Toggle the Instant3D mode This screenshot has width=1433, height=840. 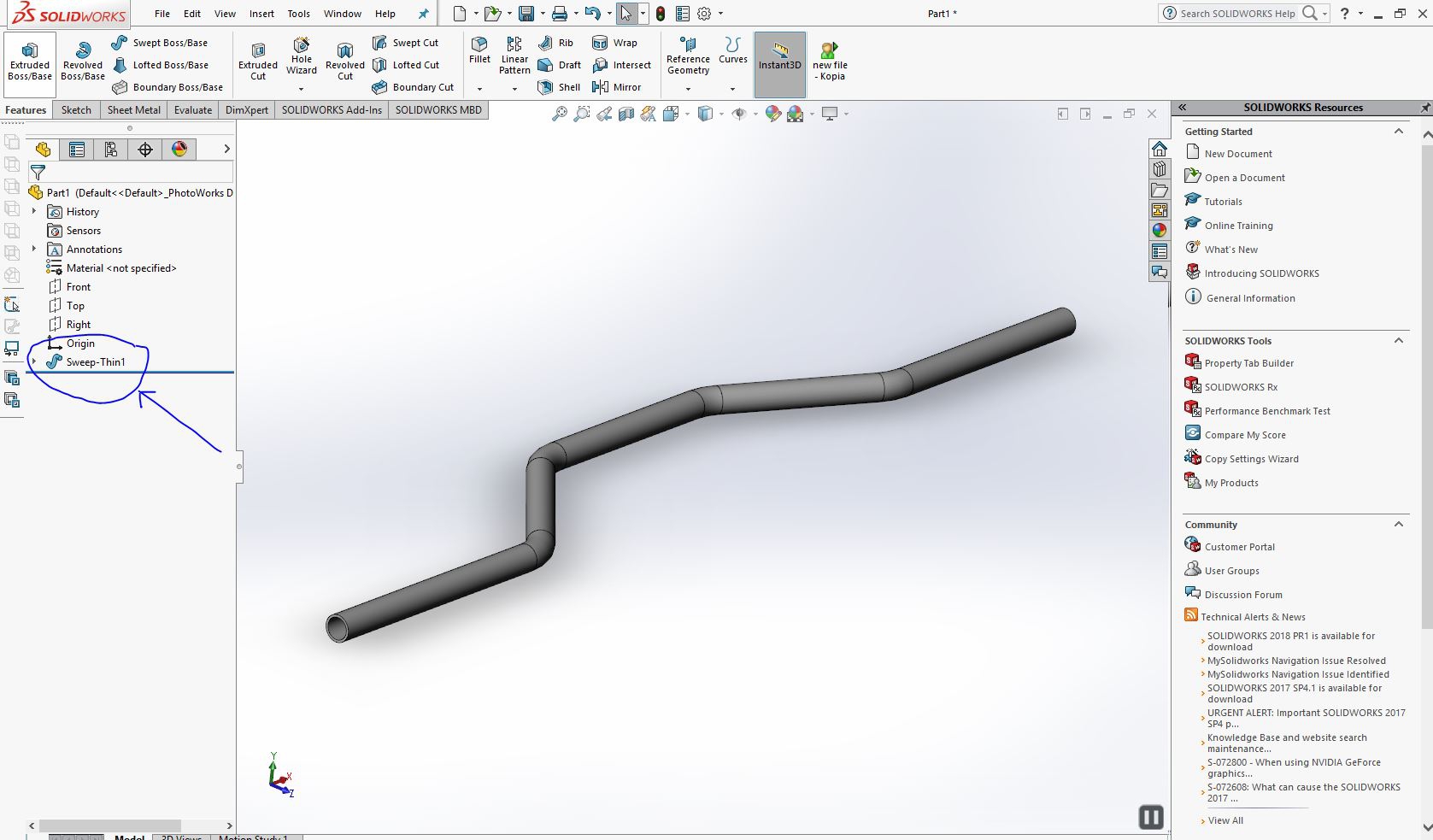(780, 64)
